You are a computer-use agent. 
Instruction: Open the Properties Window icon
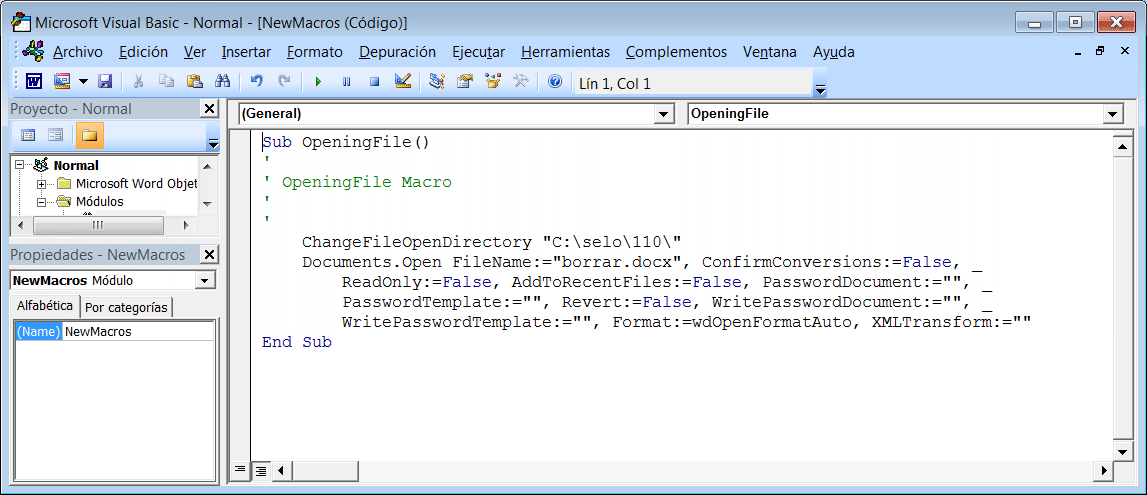pos(464,82)
